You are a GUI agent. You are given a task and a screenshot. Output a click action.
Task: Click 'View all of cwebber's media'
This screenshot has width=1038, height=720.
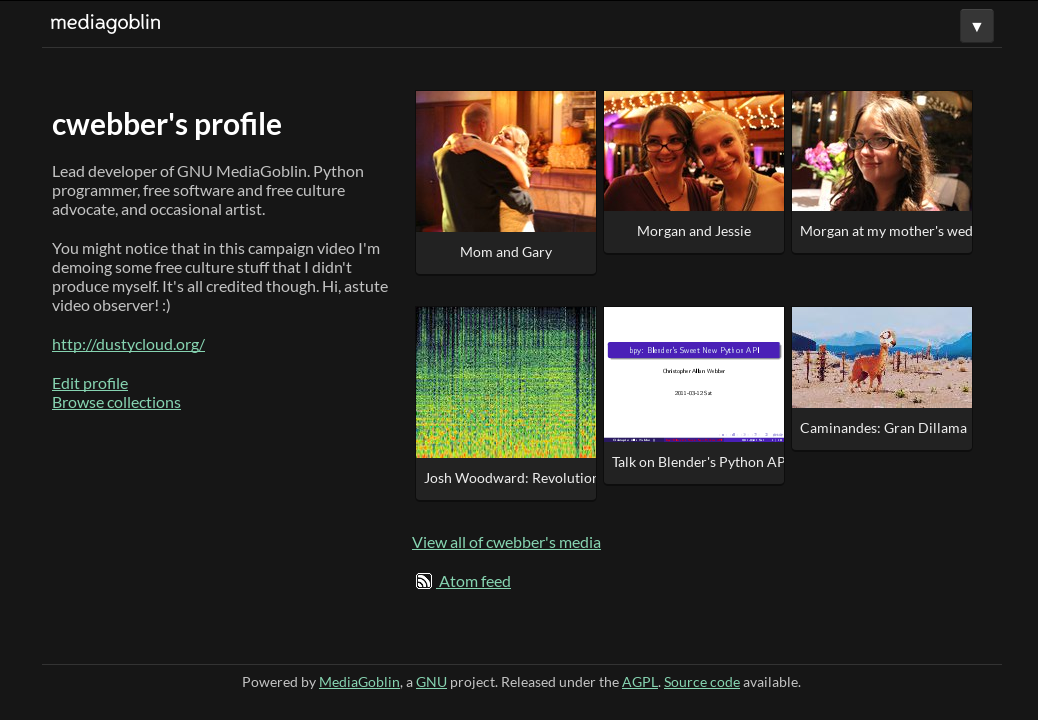point(506,542)
